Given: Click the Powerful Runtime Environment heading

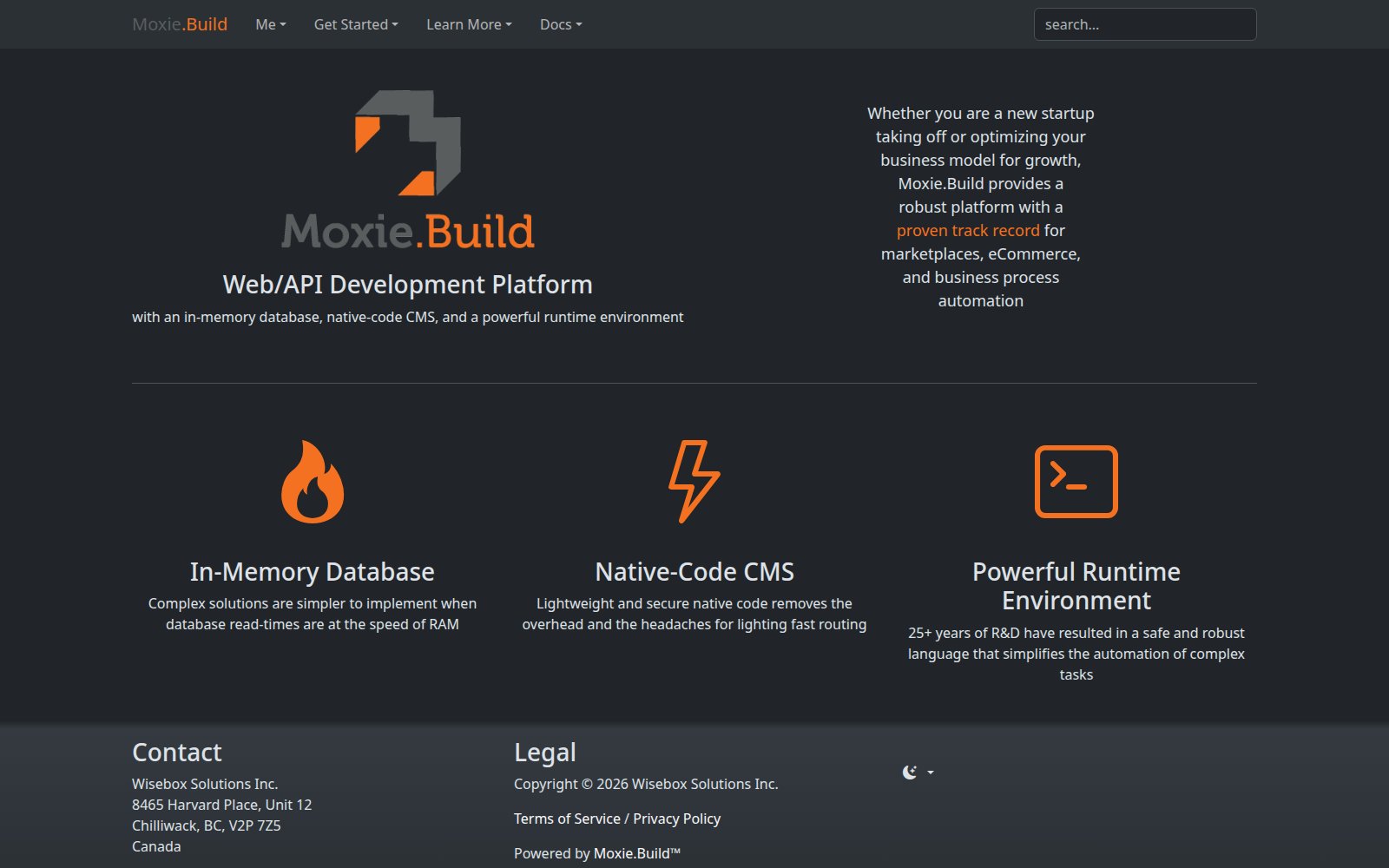Looking at the screenshot, I should tap(1076, 586).
